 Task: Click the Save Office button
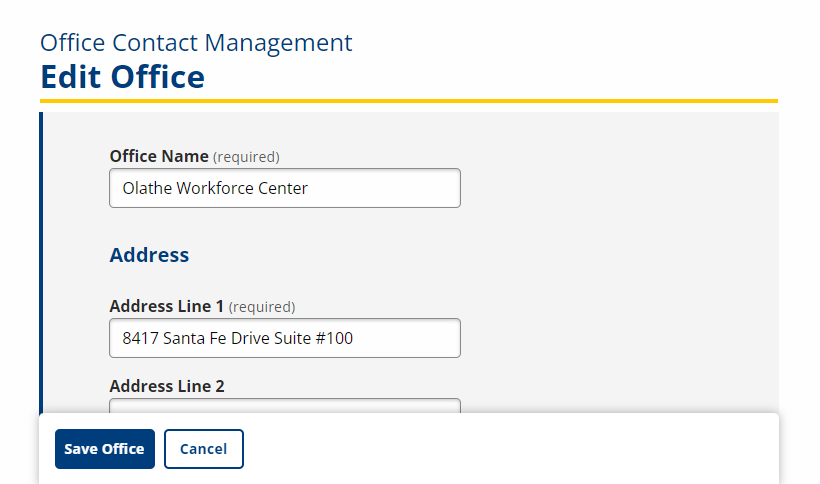point(105,449)
